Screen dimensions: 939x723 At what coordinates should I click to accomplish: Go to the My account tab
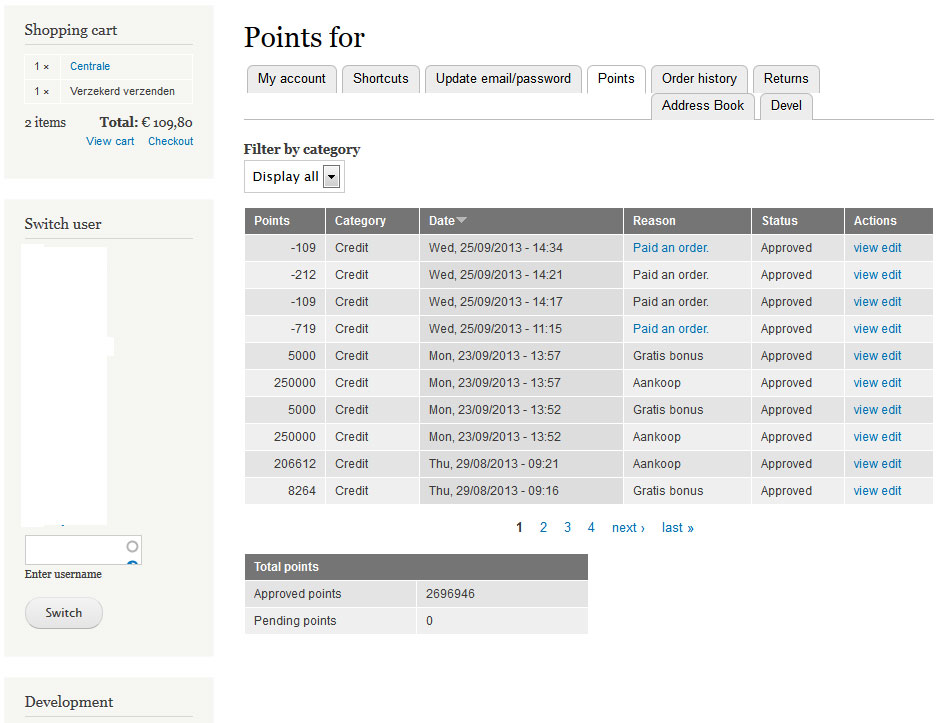click(x=291, y=79)
